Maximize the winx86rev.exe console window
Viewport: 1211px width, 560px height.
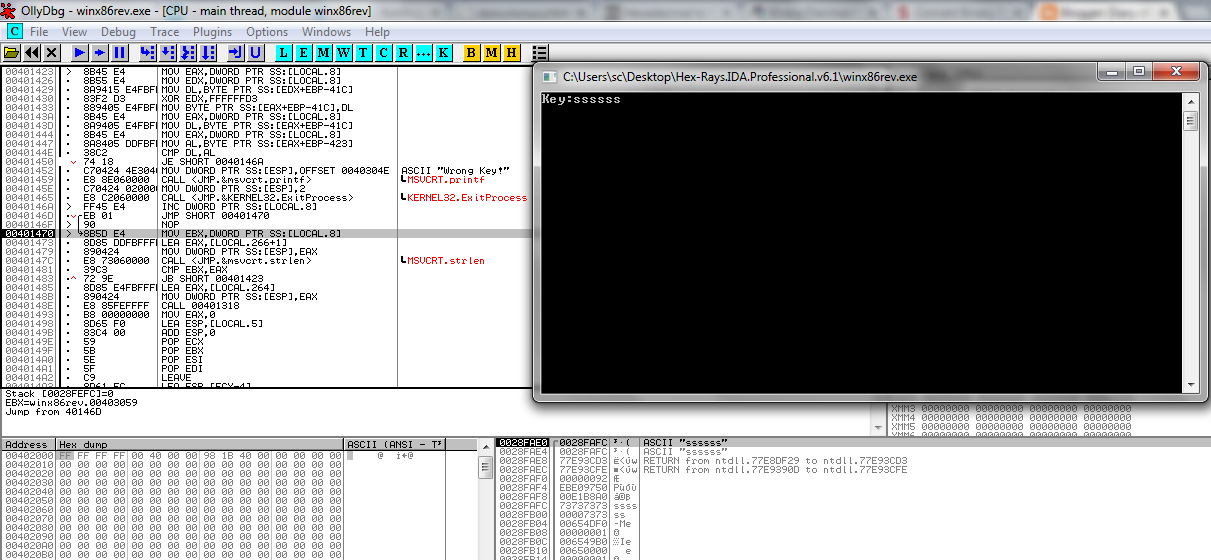coord(1139,72)
